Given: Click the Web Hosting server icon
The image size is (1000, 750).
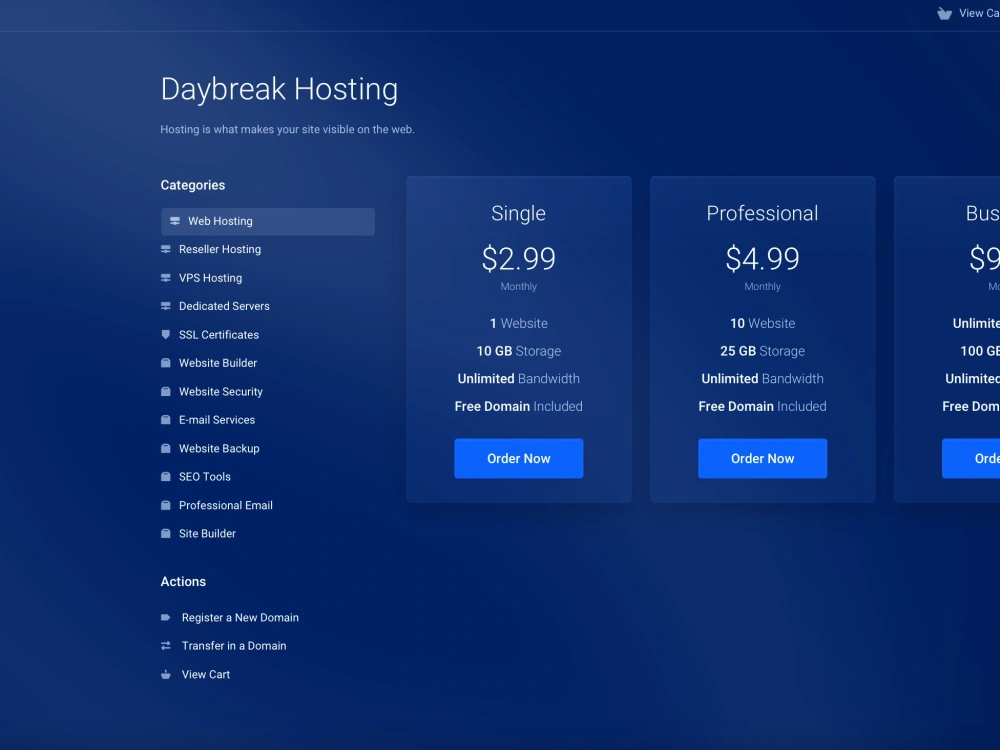Looking at the screenshot, I should 175,221.
